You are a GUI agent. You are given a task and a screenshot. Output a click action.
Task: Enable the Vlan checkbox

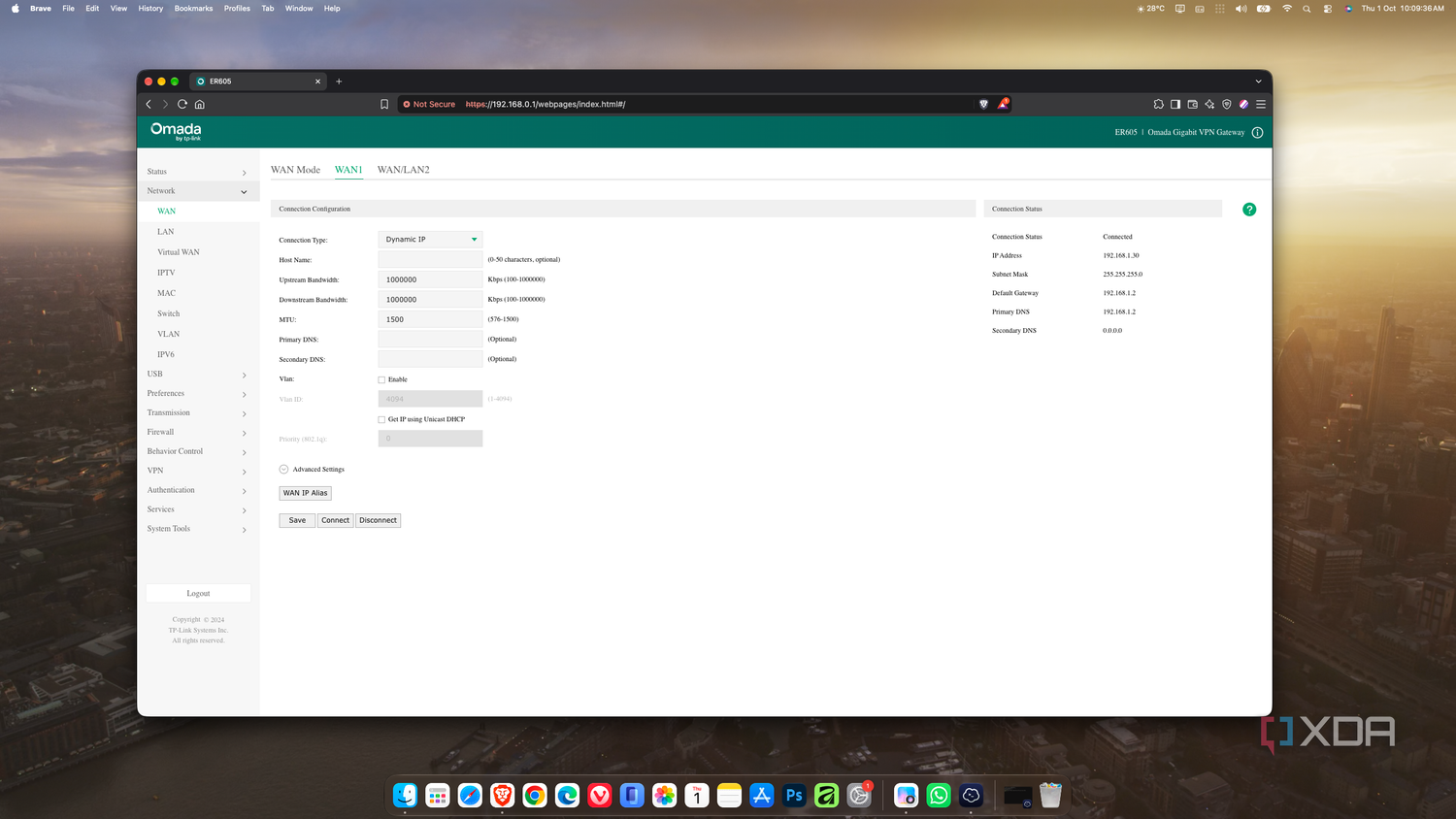pos(381,379)
